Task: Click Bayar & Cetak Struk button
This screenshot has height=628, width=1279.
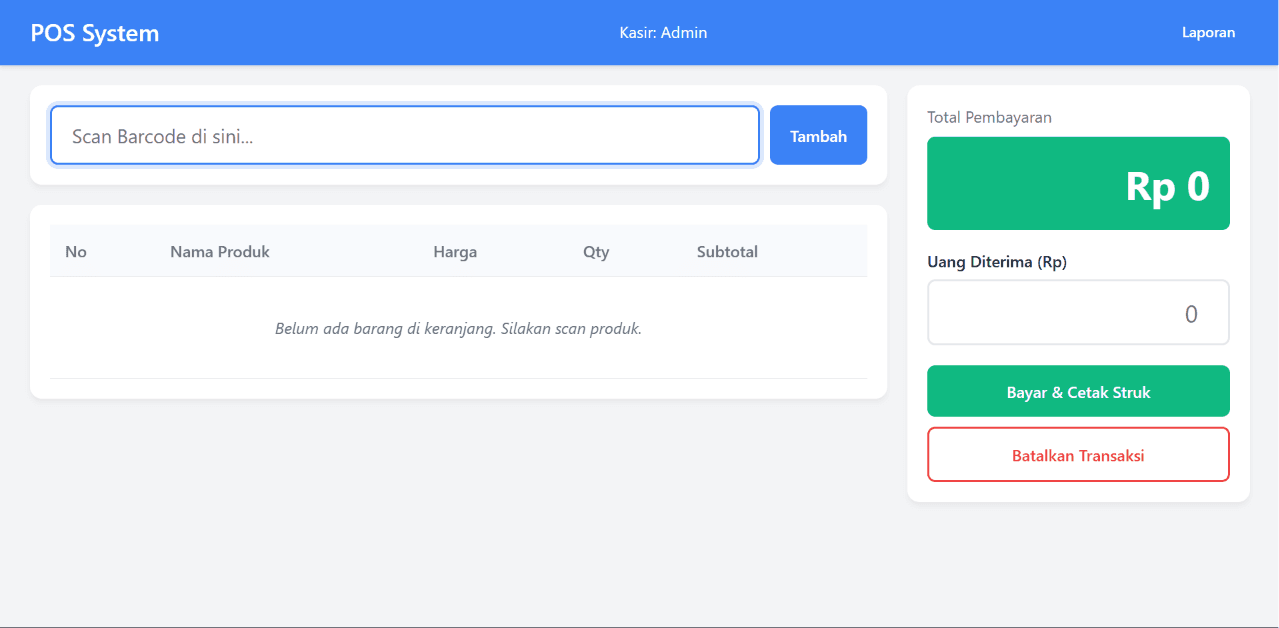Action: click(x=1078, y=391)
